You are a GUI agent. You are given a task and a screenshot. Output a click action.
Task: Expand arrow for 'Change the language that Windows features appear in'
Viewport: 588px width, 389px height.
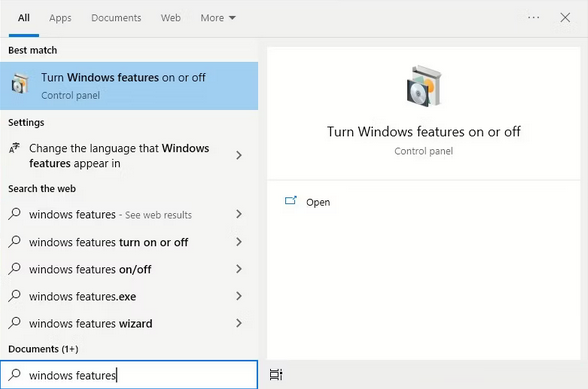pyautogui.click(x=239, y=155)
